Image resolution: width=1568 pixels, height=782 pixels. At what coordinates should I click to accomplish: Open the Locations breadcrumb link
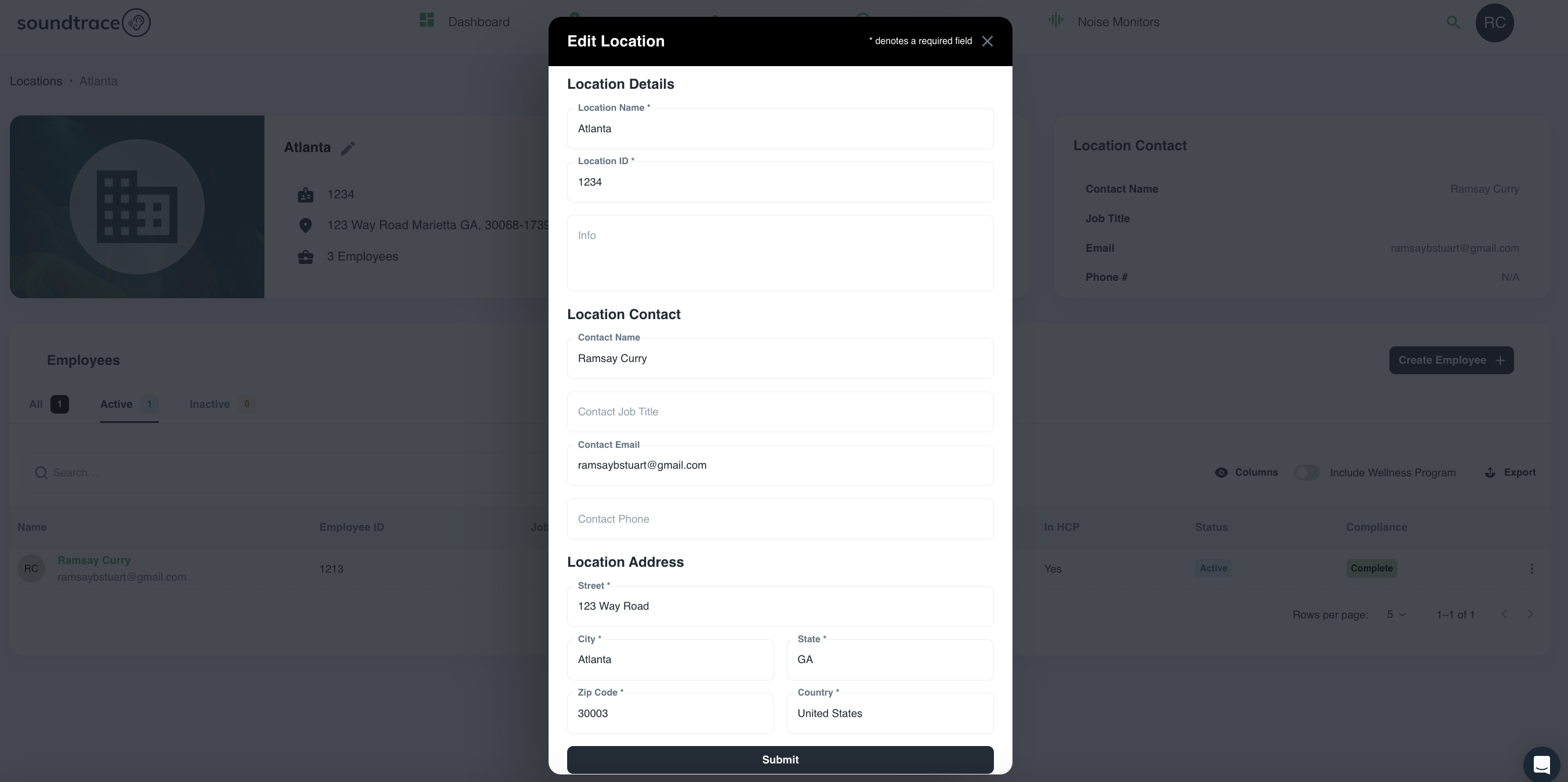point(36,81)
